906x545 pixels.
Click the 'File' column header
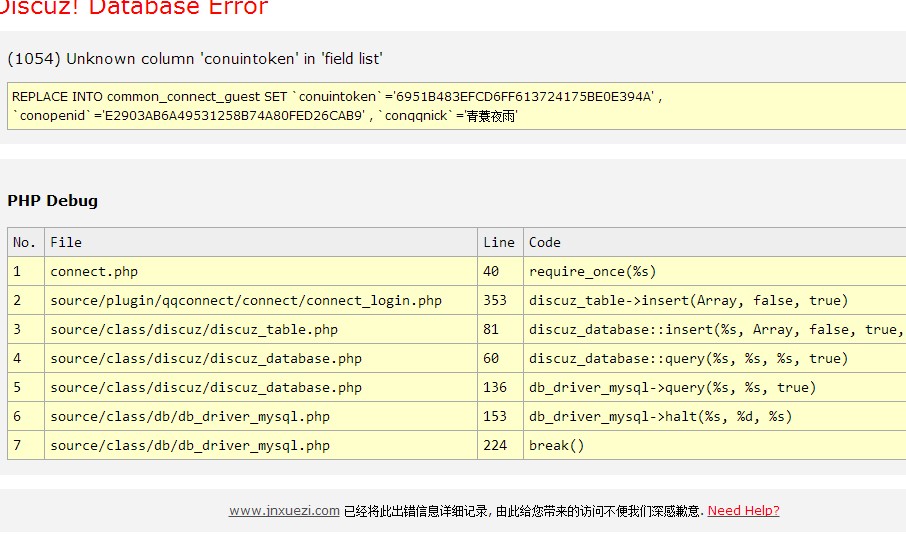point(261,242)
